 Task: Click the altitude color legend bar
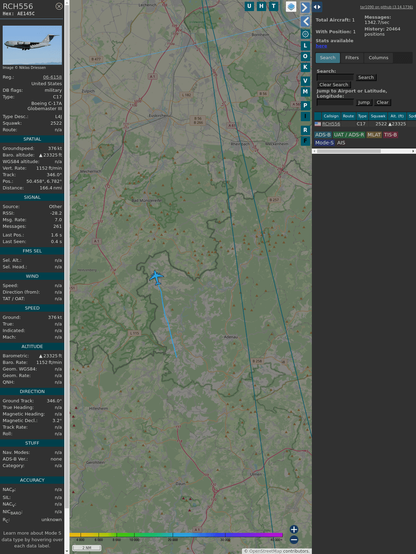pyautogui.click(x=176, y=535)
